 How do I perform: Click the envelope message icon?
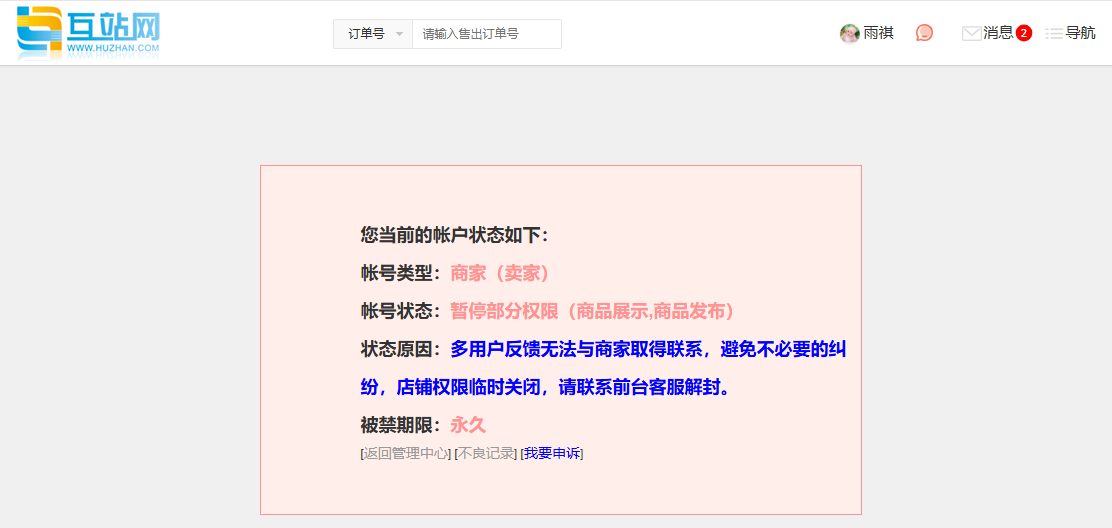click(x=971, y=33)
